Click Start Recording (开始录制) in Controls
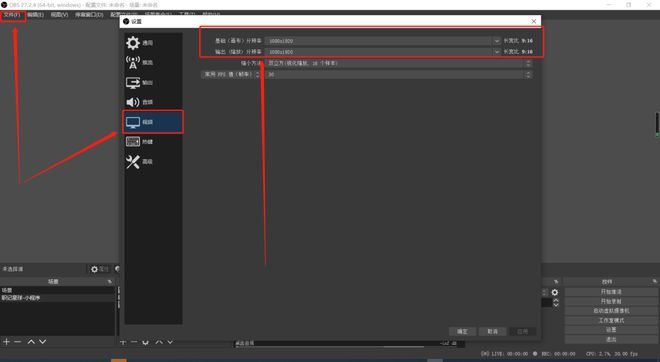 point(611,301)
